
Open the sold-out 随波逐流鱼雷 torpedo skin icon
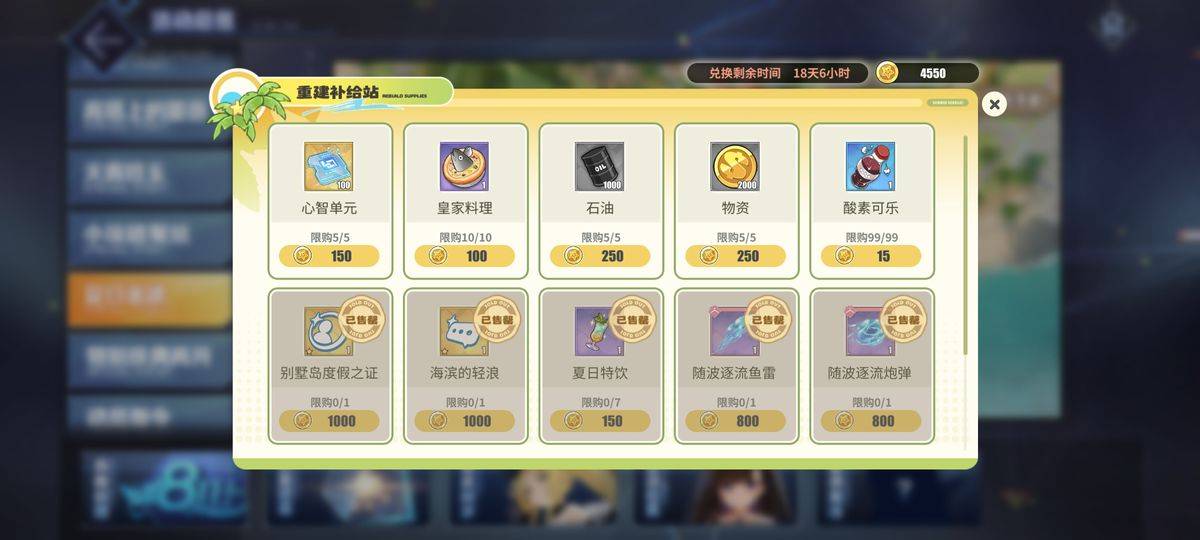point(735,331)
